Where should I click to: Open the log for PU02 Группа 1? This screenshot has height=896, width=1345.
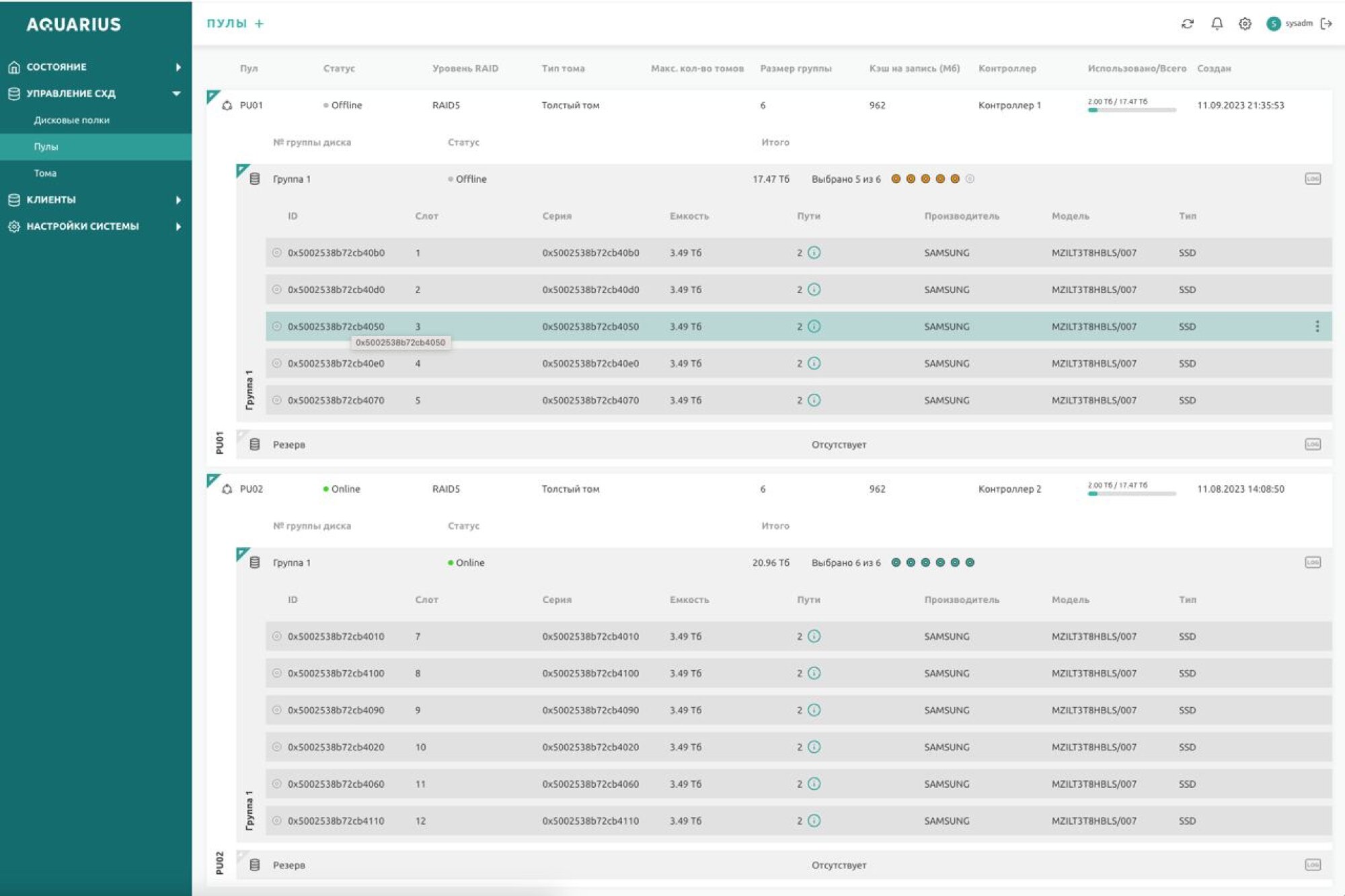click(1313, 563)
